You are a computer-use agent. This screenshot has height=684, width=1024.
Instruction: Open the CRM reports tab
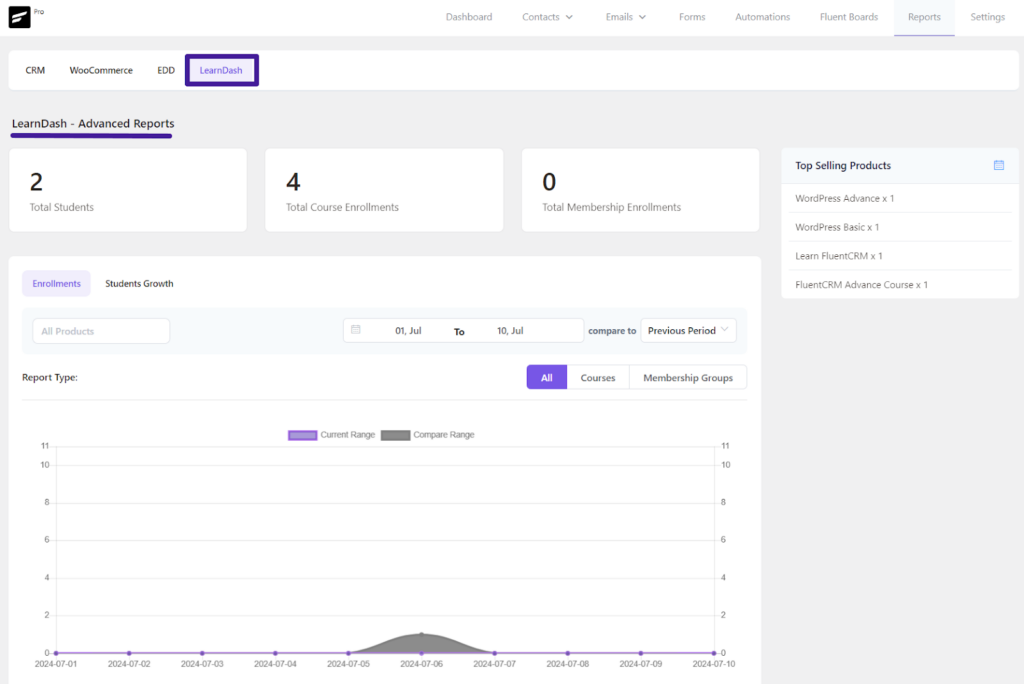35,70
